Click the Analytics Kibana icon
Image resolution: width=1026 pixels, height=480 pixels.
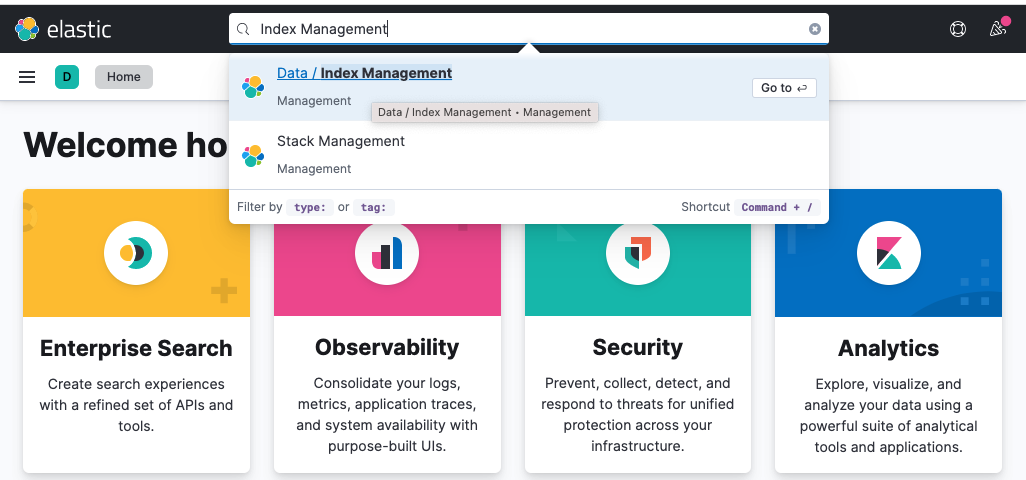pyautogui.click(x=889, y=253)
